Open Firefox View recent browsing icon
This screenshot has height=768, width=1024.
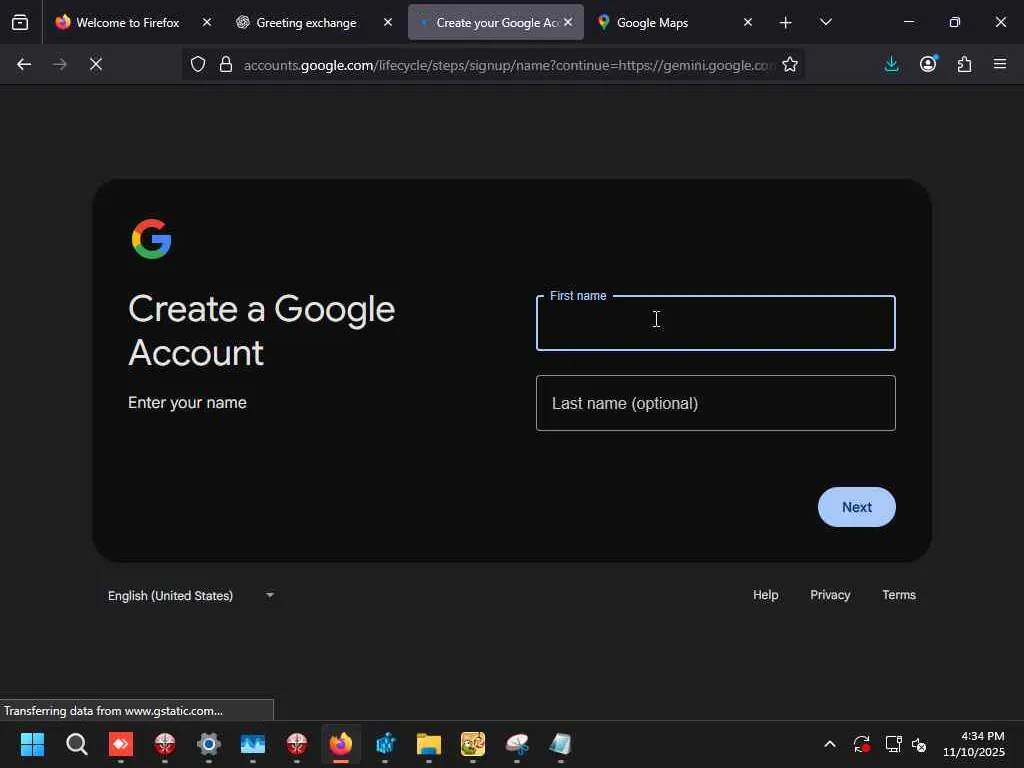[x=20, y=22]
